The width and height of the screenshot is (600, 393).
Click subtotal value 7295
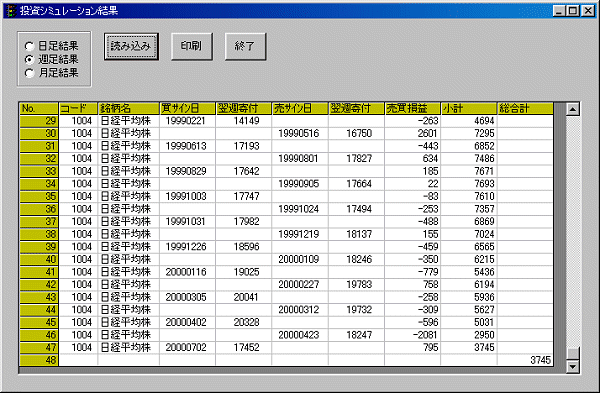point(484,134)
